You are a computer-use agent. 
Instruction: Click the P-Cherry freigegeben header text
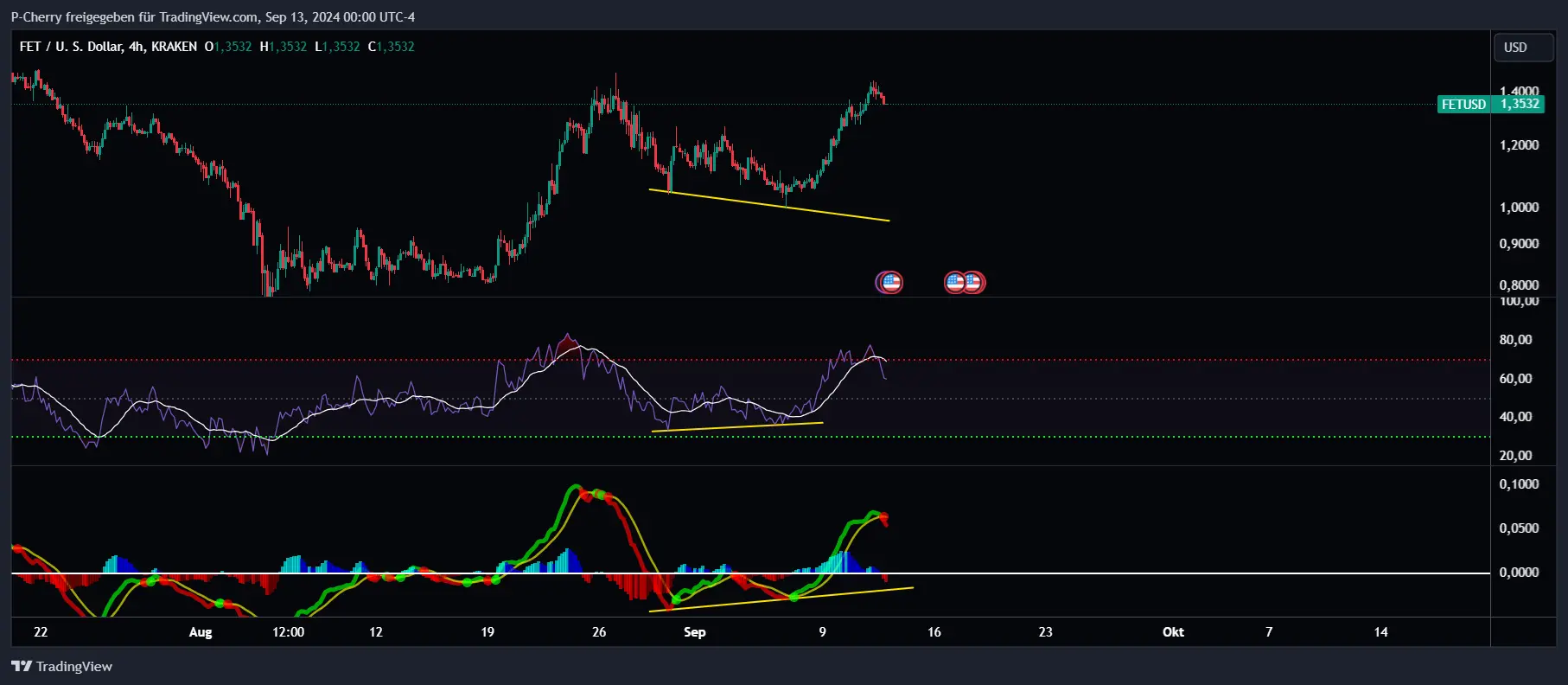[x=213, y=16]
